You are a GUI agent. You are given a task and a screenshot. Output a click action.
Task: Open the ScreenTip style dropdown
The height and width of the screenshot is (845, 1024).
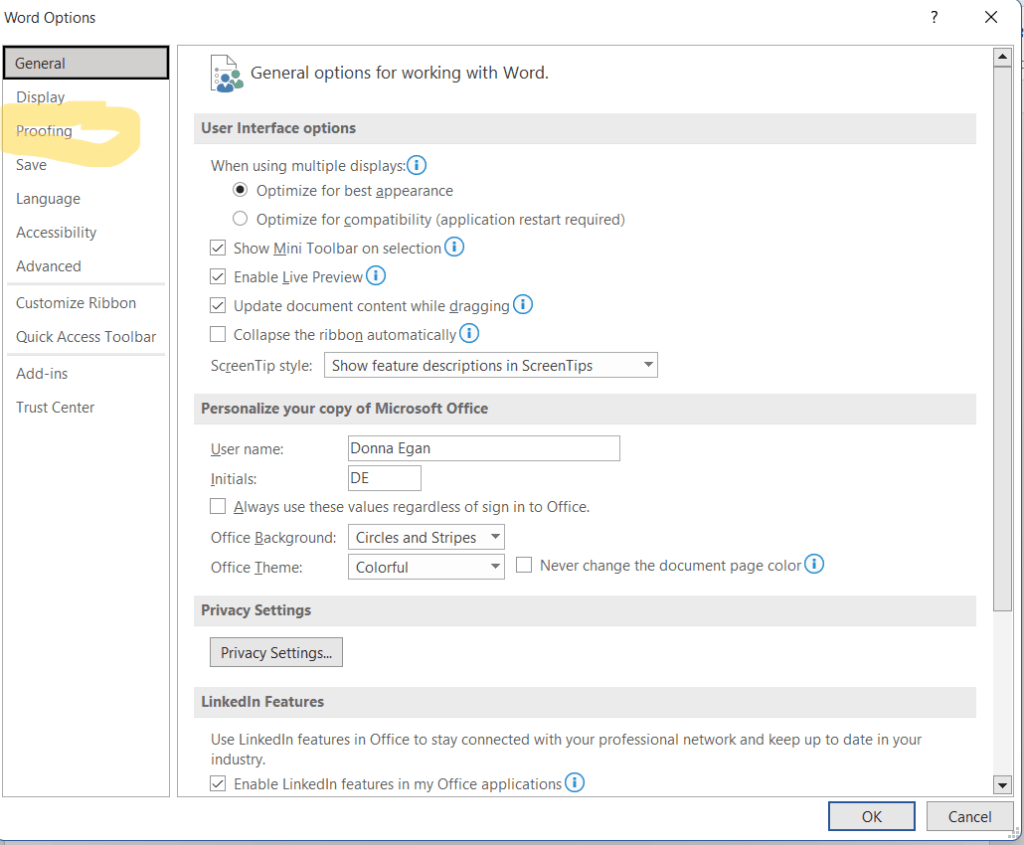[x=490, y=366]
